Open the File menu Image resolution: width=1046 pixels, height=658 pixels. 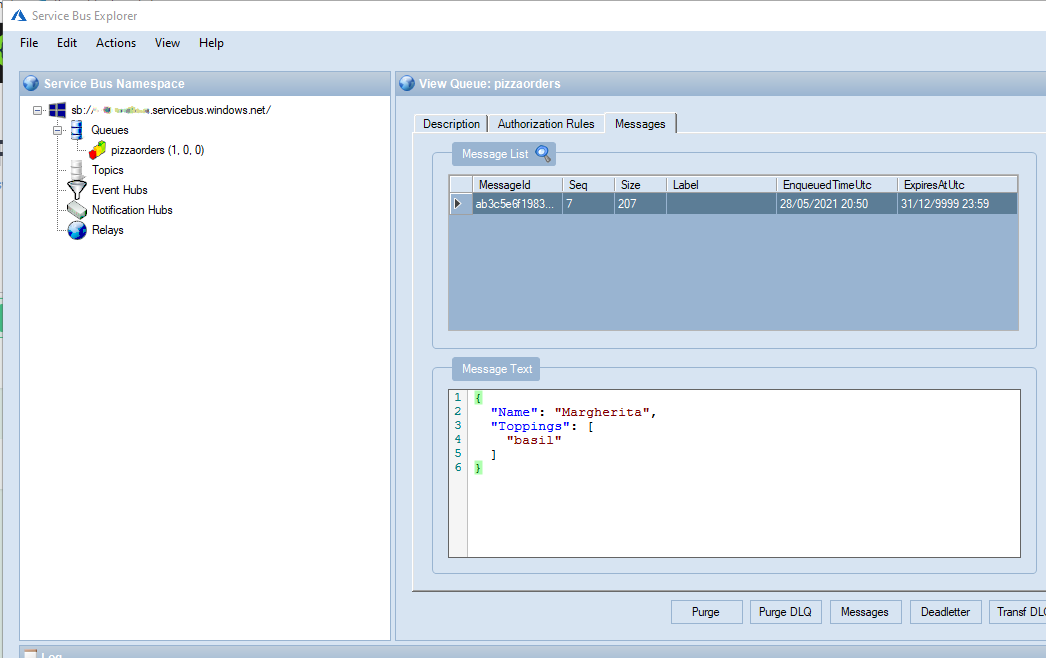pyautogui.click(x=29, y=43)
